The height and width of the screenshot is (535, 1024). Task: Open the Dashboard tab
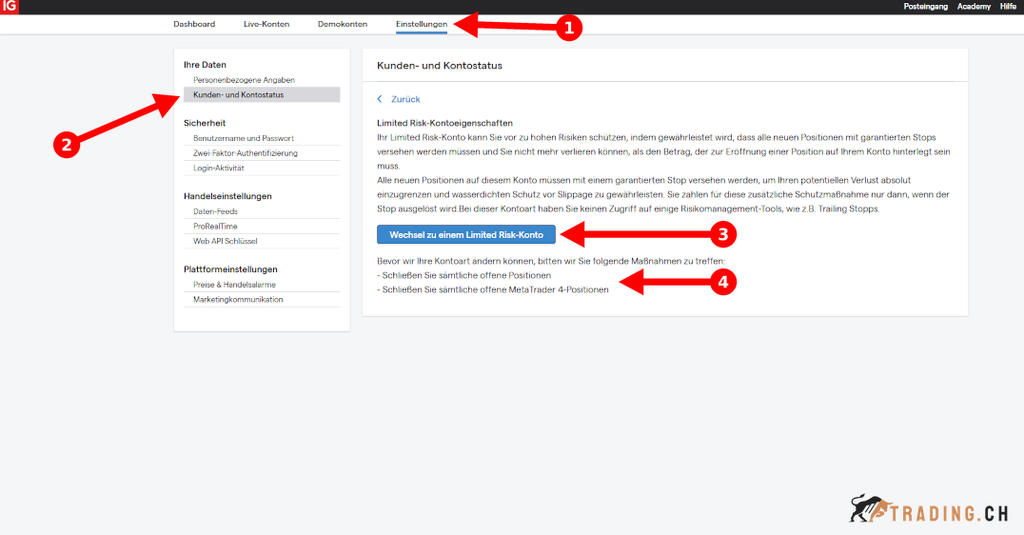pos(194,24)
